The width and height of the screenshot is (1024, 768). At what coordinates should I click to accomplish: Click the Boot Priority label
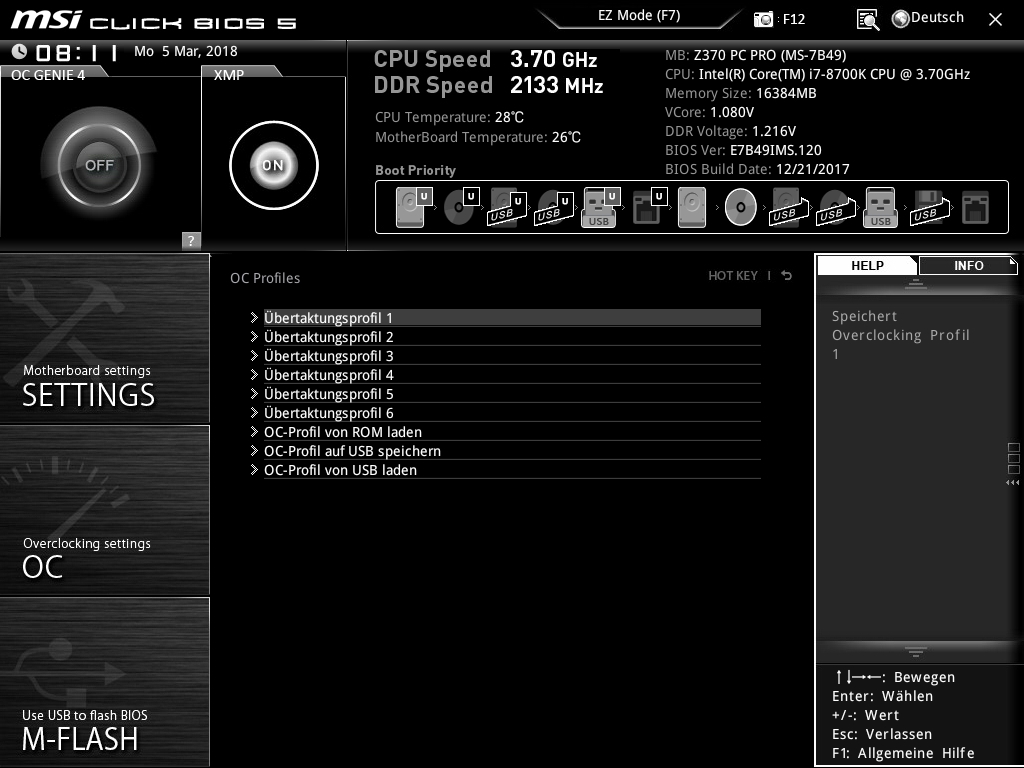415,170
